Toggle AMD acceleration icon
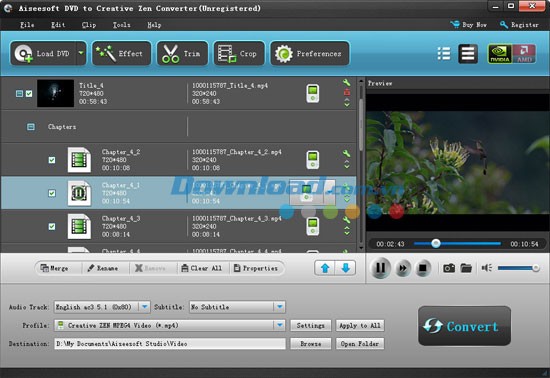Viewport: 550px width, 378px height. coord(524,54)
